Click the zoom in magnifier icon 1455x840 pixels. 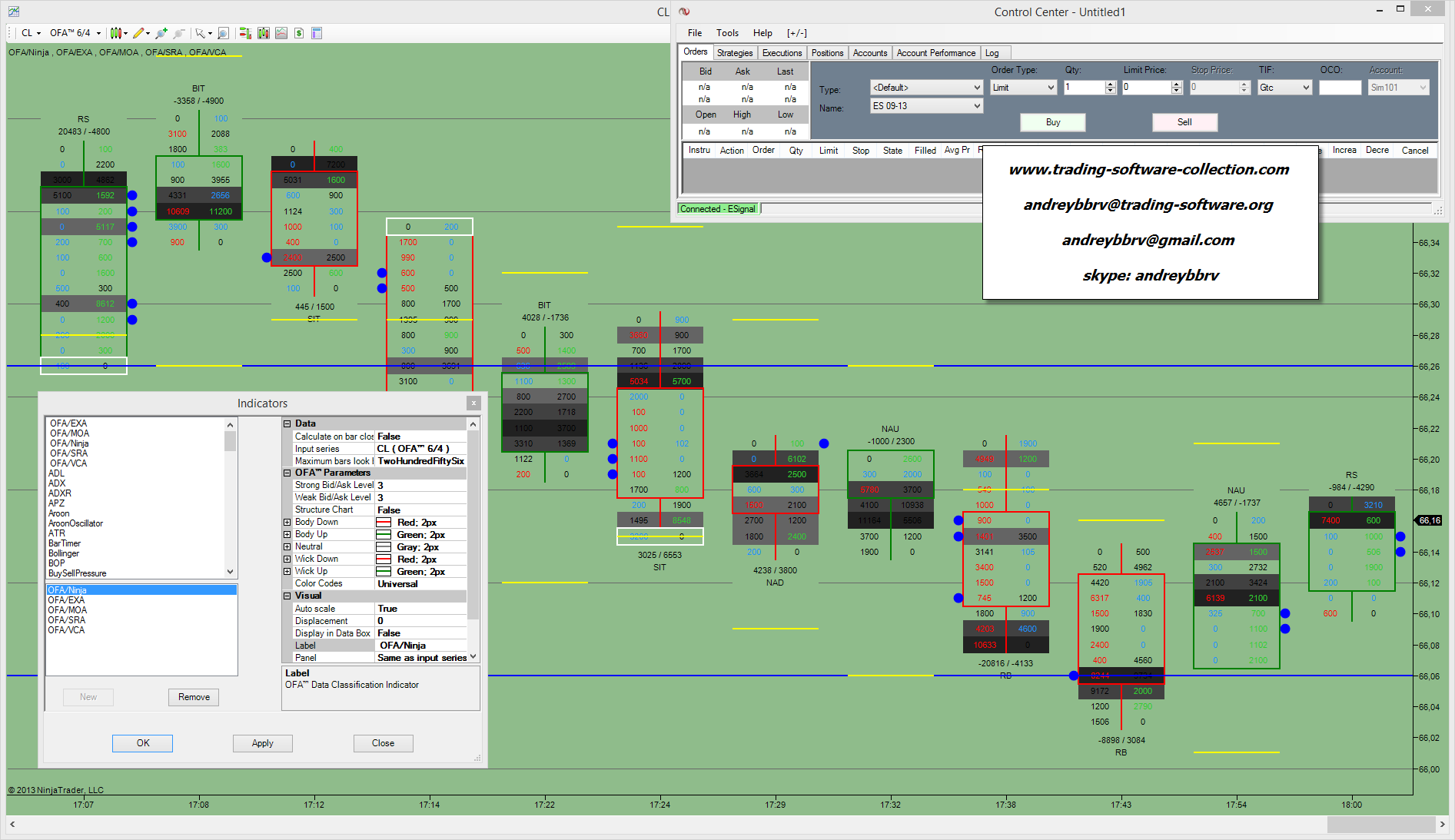[161, 33]
